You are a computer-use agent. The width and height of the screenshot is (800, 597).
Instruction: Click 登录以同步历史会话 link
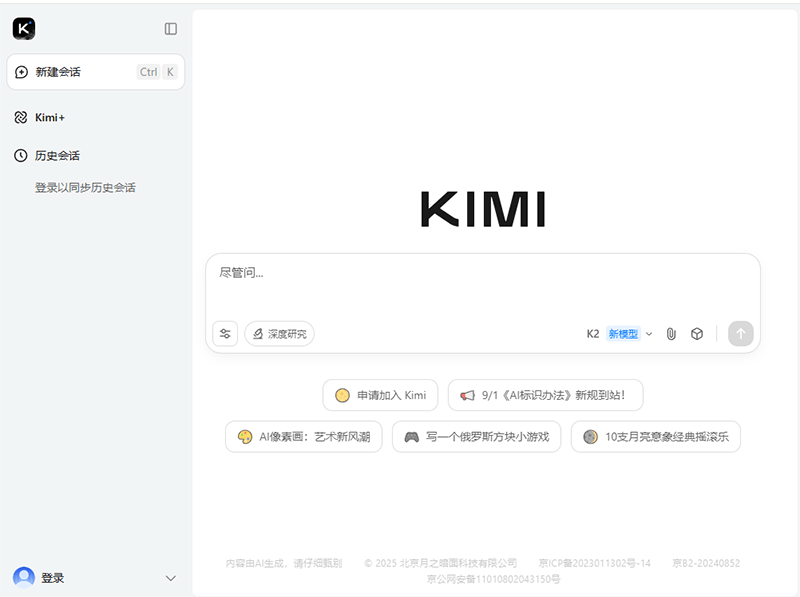pos(85,187)
